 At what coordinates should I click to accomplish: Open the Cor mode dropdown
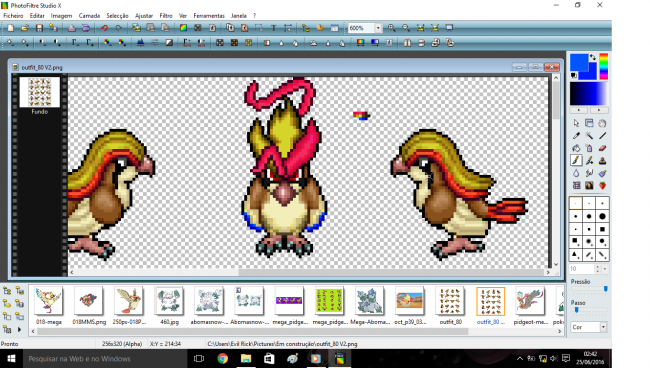603,327
